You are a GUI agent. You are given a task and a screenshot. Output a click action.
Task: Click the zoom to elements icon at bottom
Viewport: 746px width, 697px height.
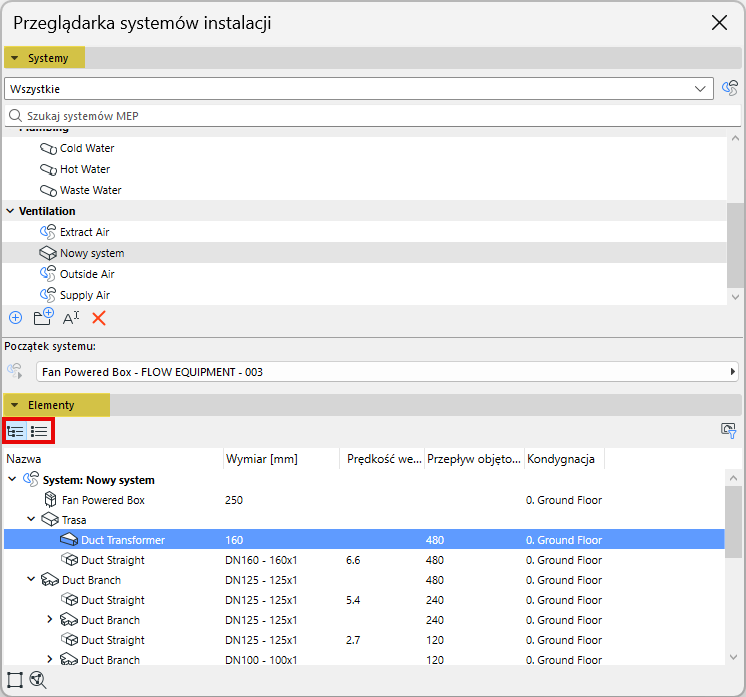(39, 680)
